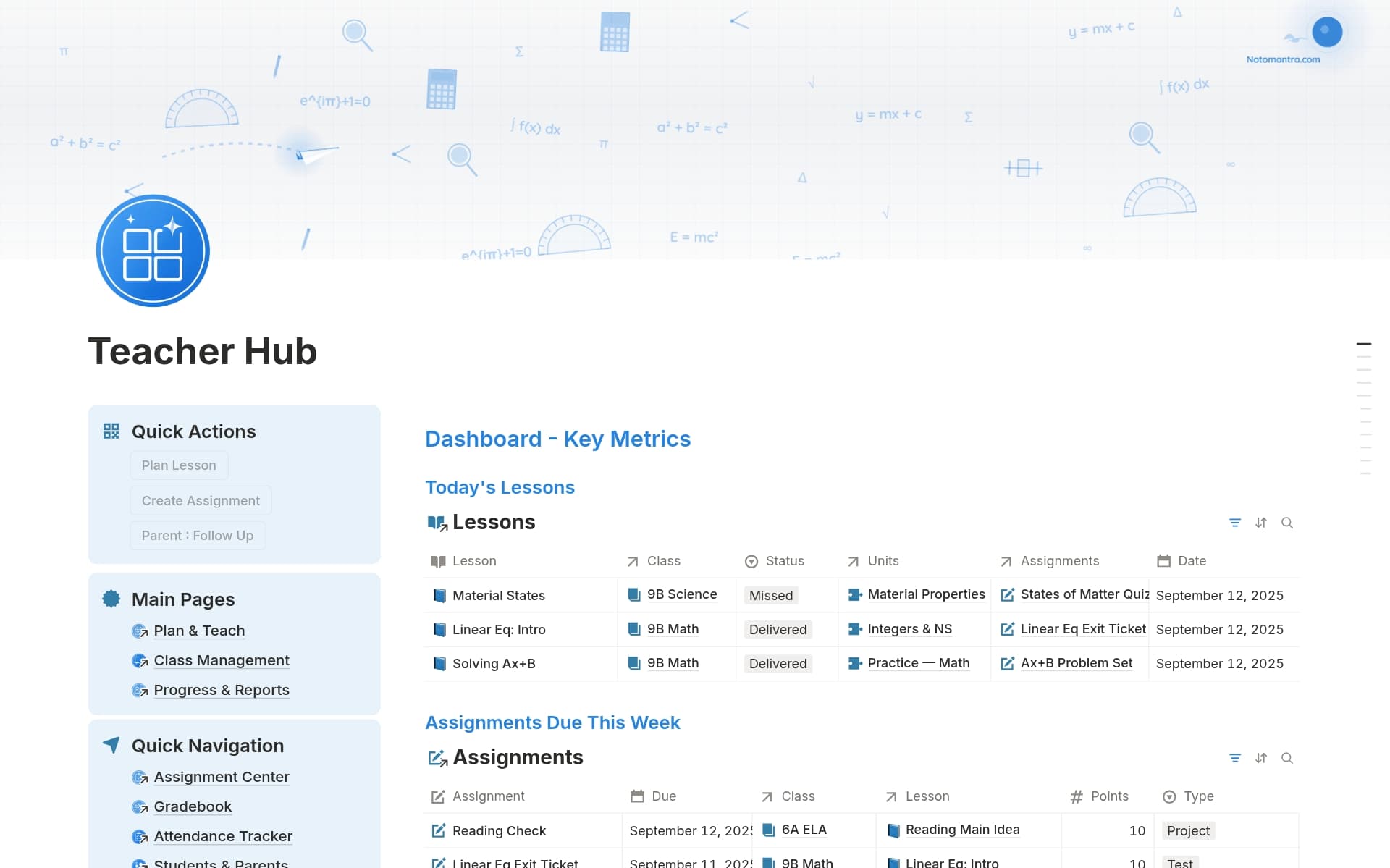The height and width of the screenshot is (868, 1390).
Task: Open the Status column header menu
Action: [784, 560]
